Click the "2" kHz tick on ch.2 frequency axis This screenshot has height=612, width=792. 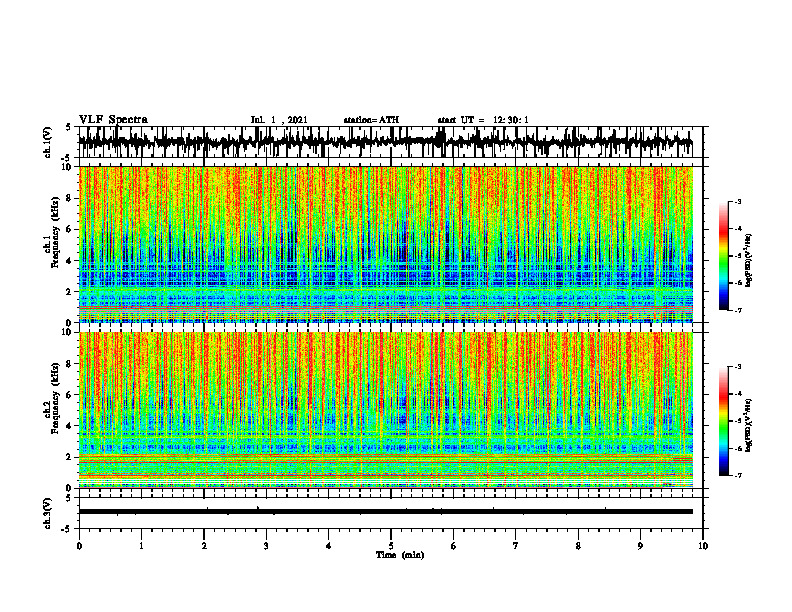[x=70, y=457]
